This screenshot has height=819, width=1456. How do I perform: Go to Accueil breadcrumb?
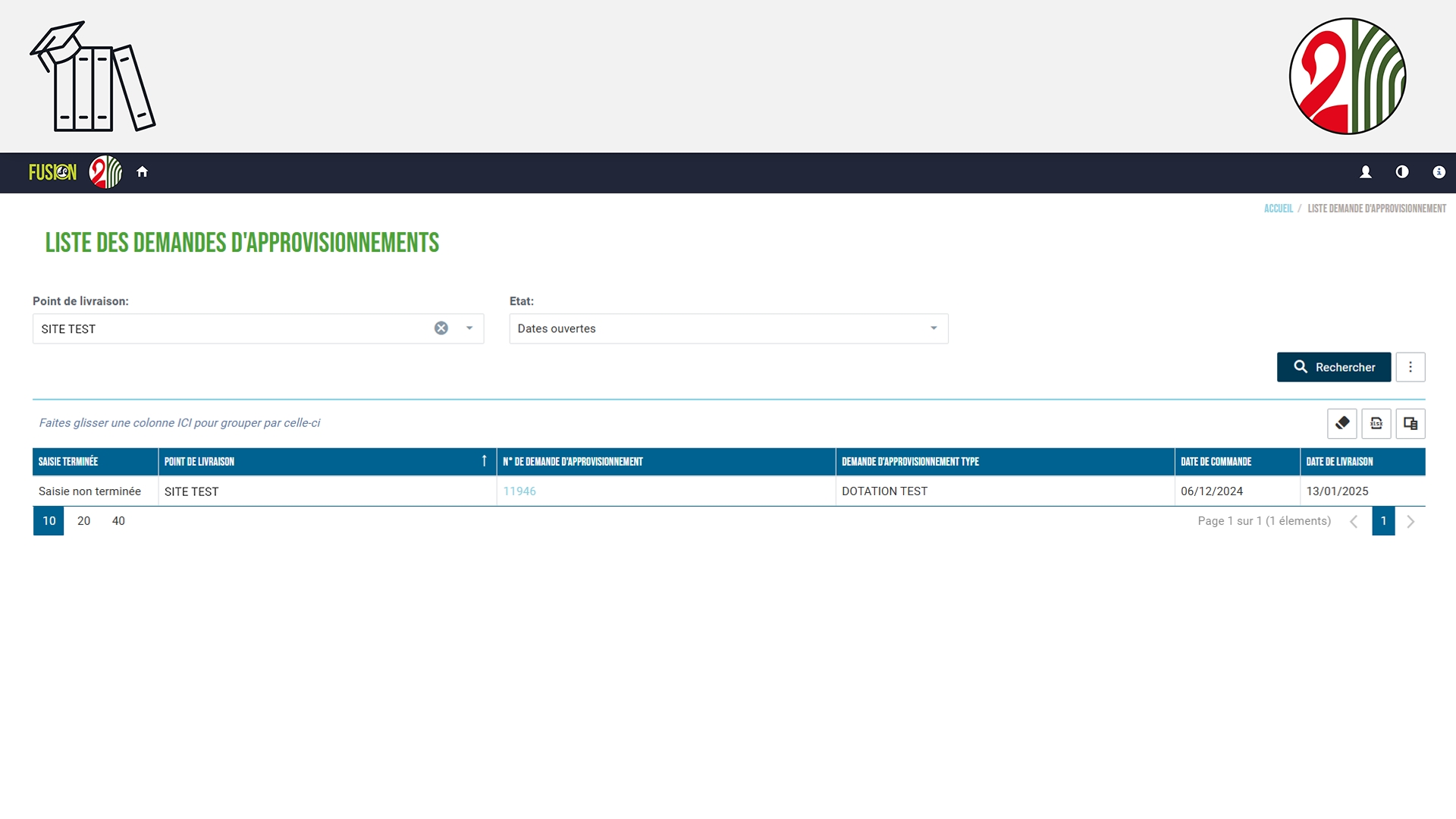[1278, 209]
